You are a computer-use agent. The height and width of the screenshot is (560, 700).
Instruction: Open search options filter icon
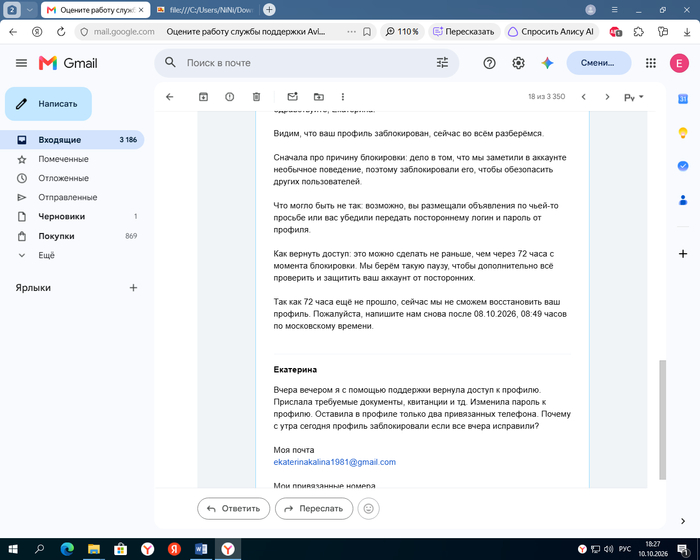[x=442, y=63]
